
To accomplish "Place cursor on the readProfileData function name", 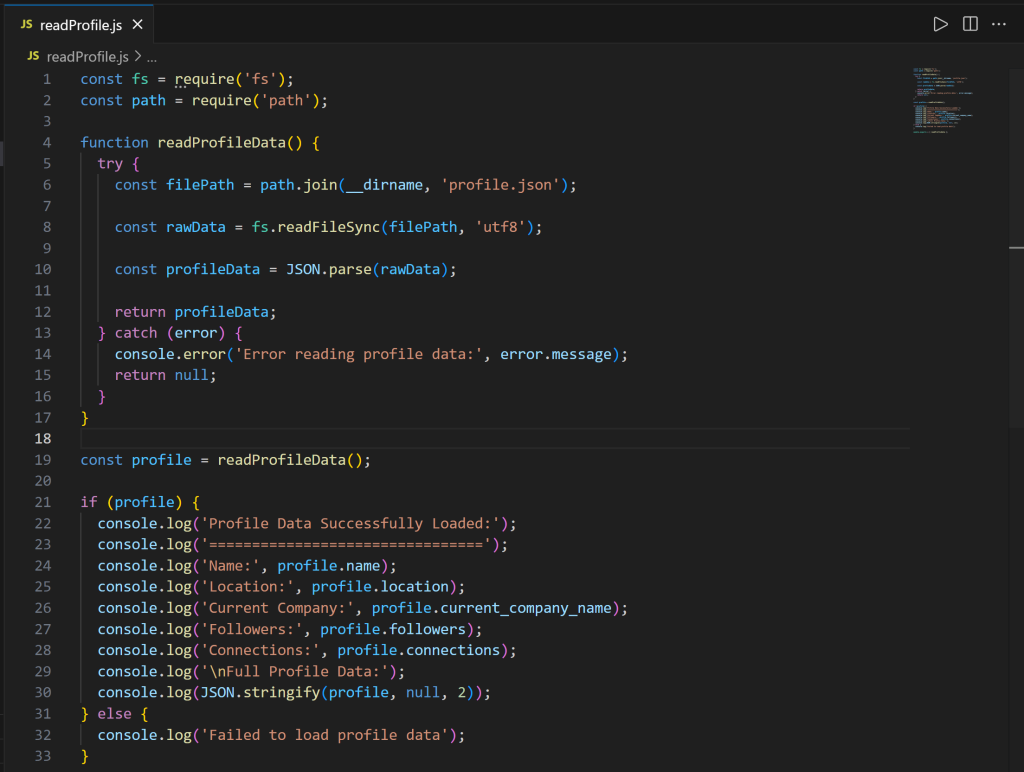I will (x=218, y=142).
